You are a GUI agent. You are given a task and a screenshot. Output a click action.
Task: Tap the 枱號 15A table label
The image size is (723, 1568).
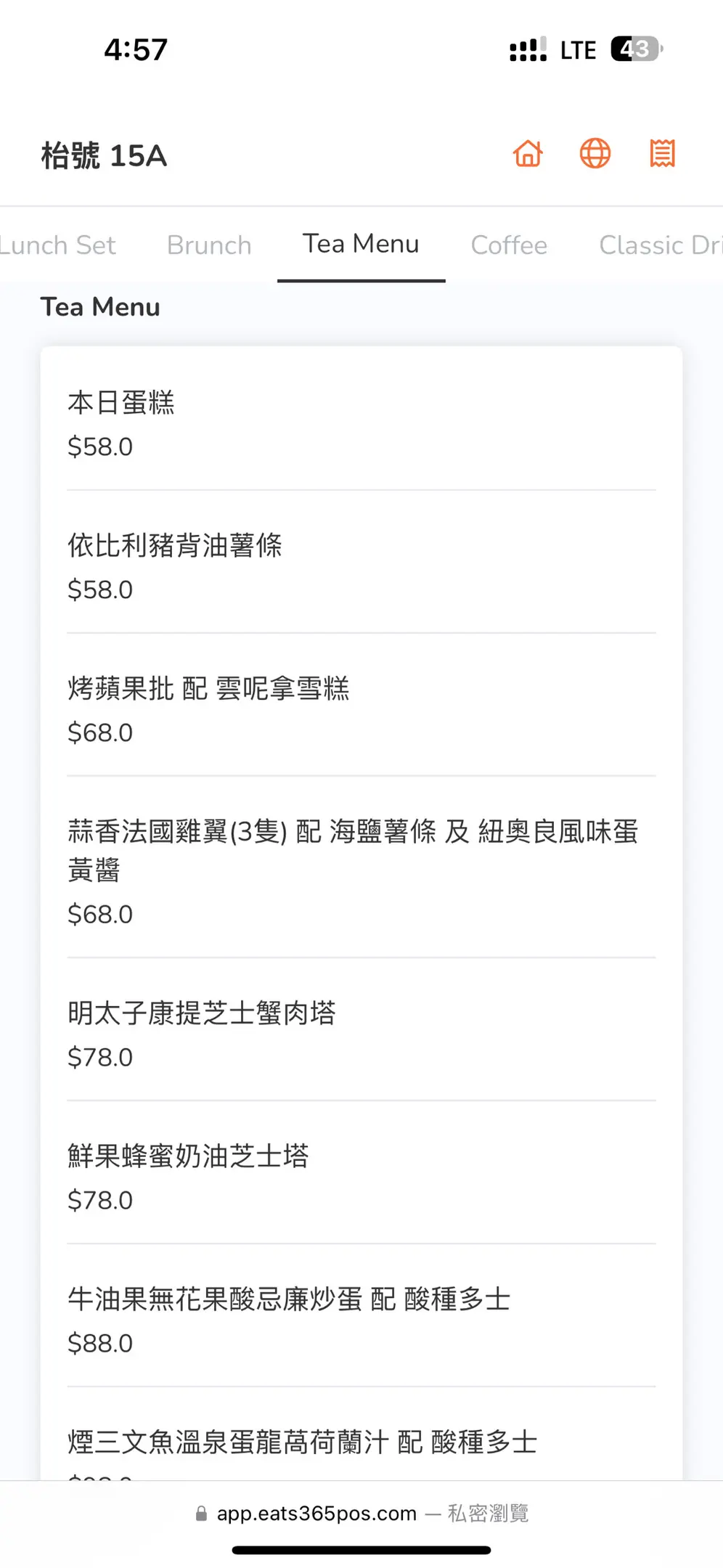pyautogui.click(x=104, y=155)
